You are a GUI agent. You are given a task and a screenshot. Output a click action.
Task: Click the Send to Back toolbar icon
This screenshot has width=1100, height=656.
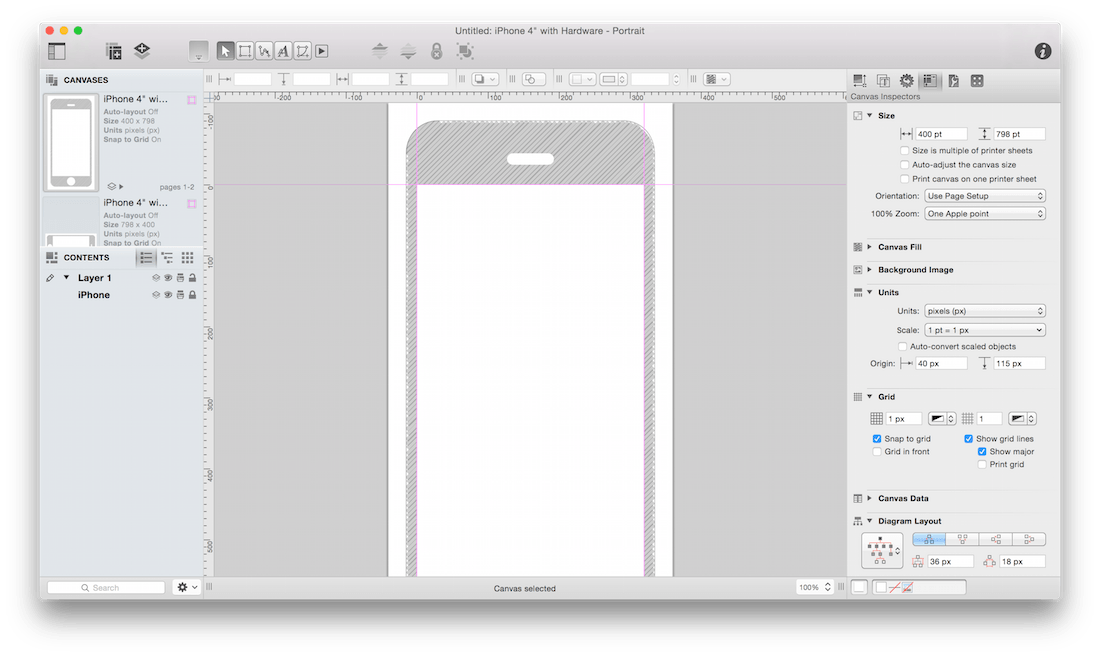pyautogui.click(x=408, y=51)
